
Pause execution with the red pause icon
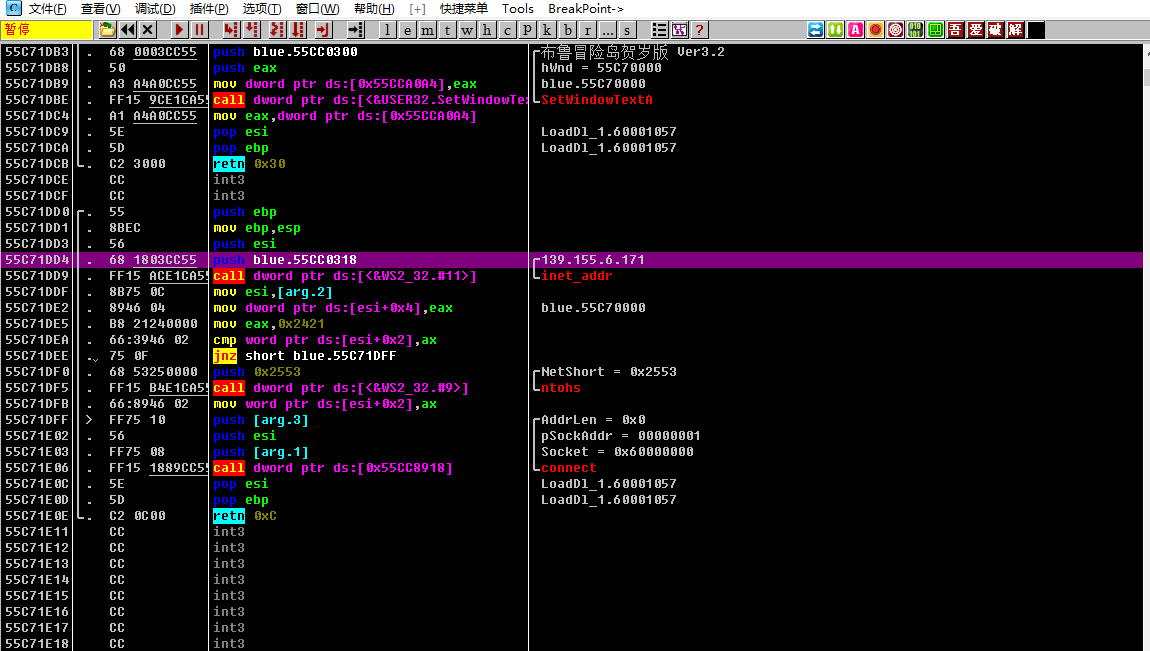pyautogui.click(x=200, y=30)
